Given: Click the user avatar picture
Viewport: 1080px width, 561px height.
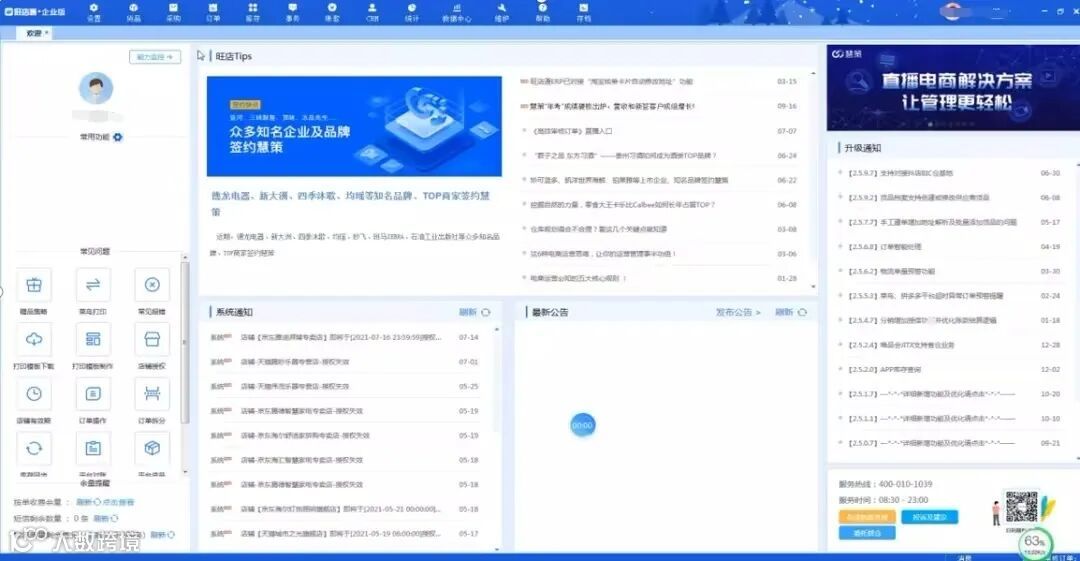Looking at the screenshot, I should [96, 88].
